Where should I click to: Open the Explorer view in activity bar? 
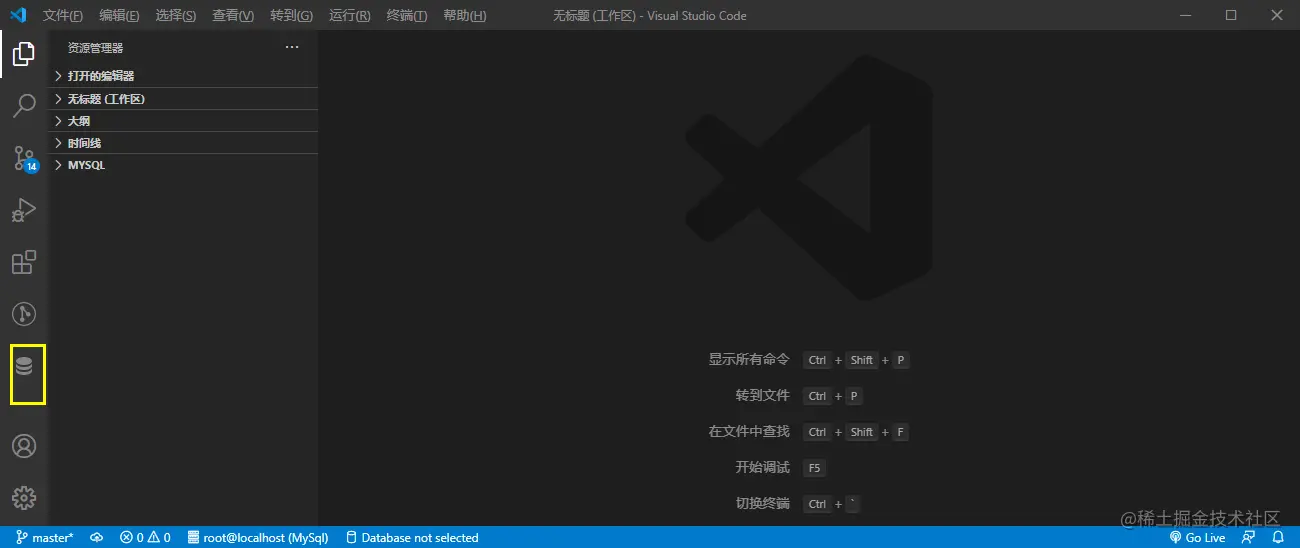[x=24, y=54]
